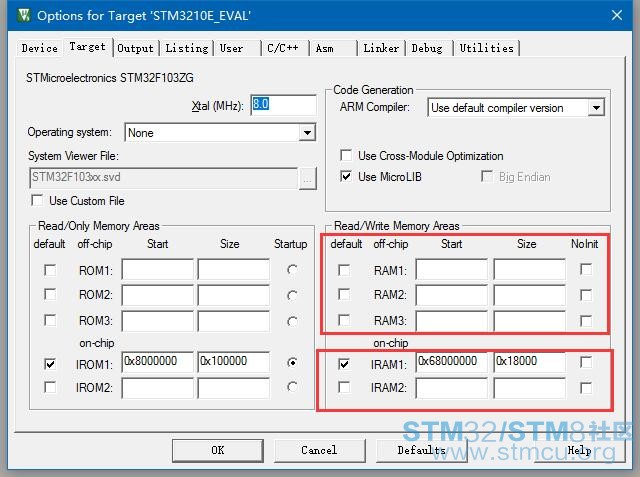Click the RAM1 Size field
Image resolution: width=640 pixels, height=477 pixels.
(x=529, y=269)
